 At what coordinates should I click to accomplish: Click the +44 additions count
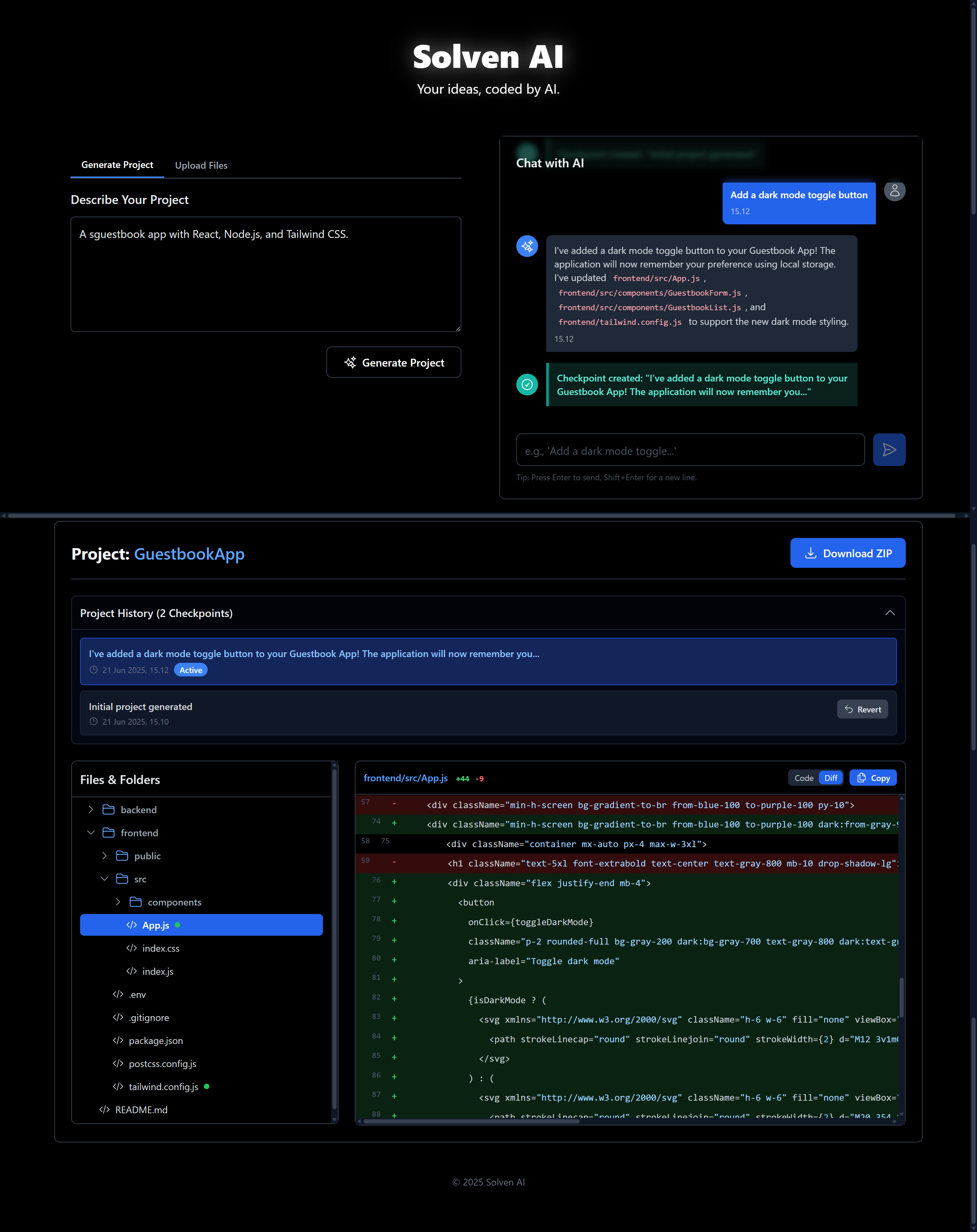462,778
